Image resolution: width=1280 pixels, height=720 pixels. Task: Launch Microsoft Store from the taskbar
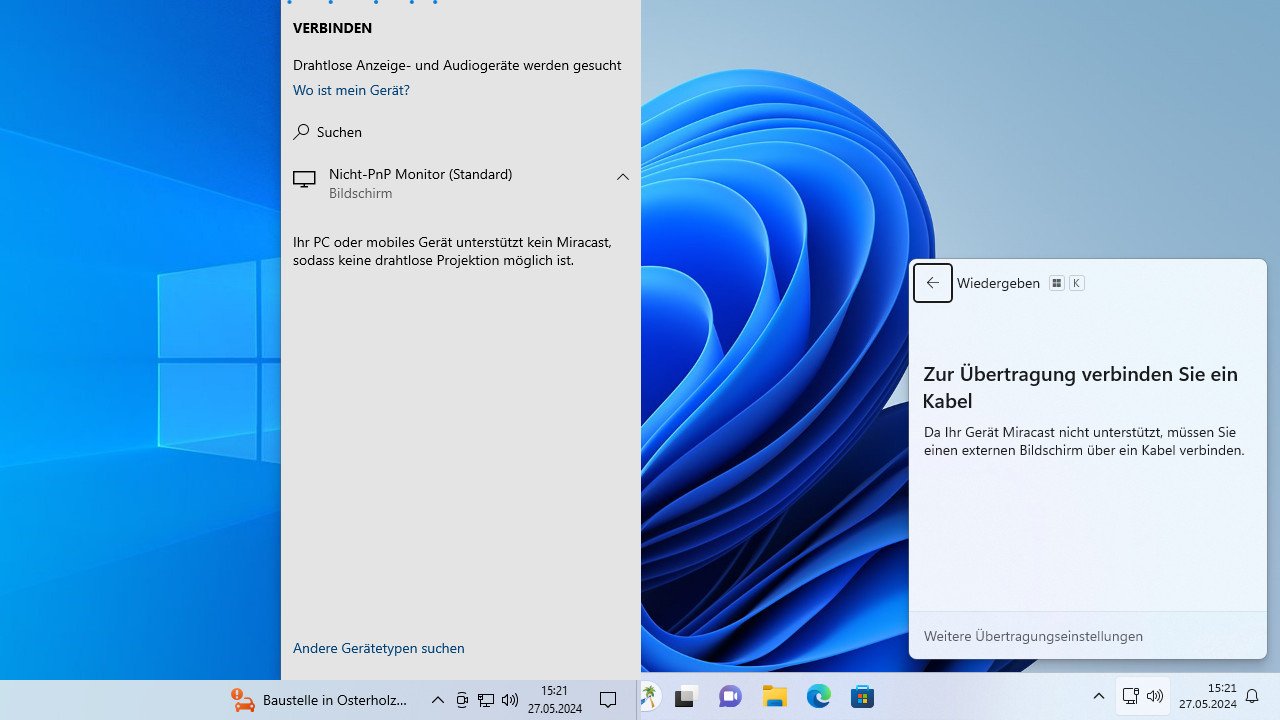tap(861, 699)
